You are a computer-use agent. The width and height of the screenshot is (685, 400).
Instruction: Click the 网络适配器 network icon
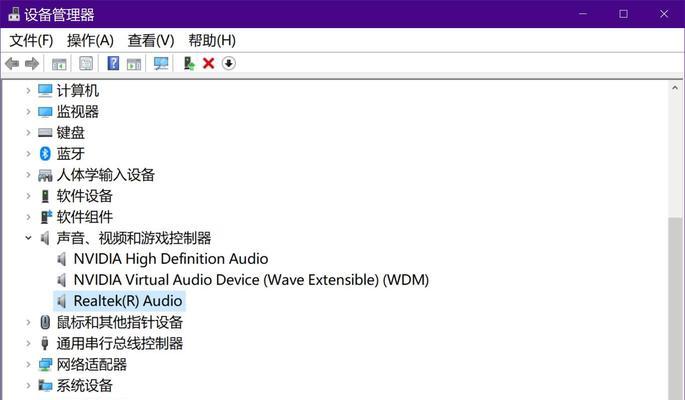coord(45,364)
